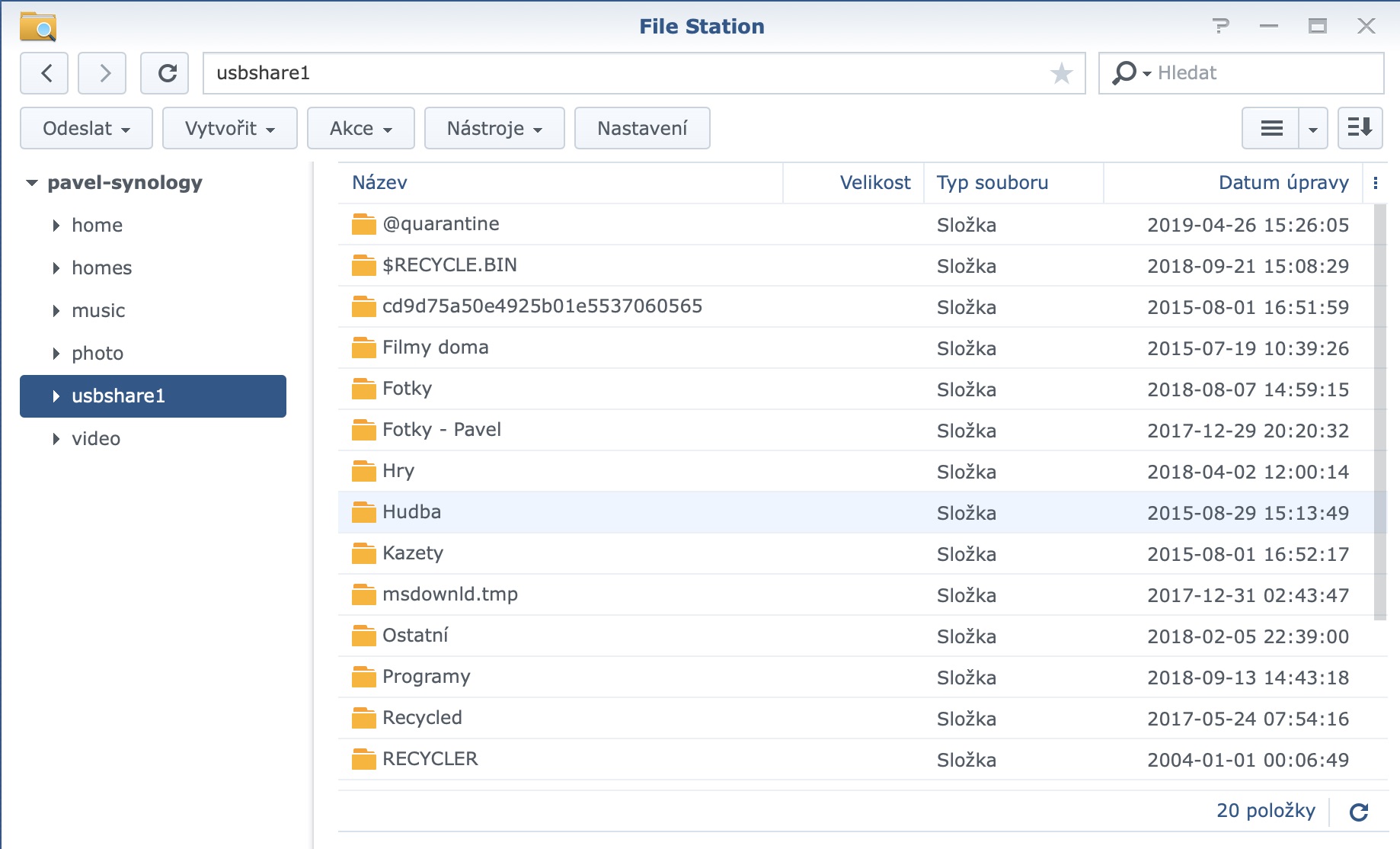Sort files by clicking the Název column header
The height and width of the screenshot is (849, 1400).
[x=379, y=182]
